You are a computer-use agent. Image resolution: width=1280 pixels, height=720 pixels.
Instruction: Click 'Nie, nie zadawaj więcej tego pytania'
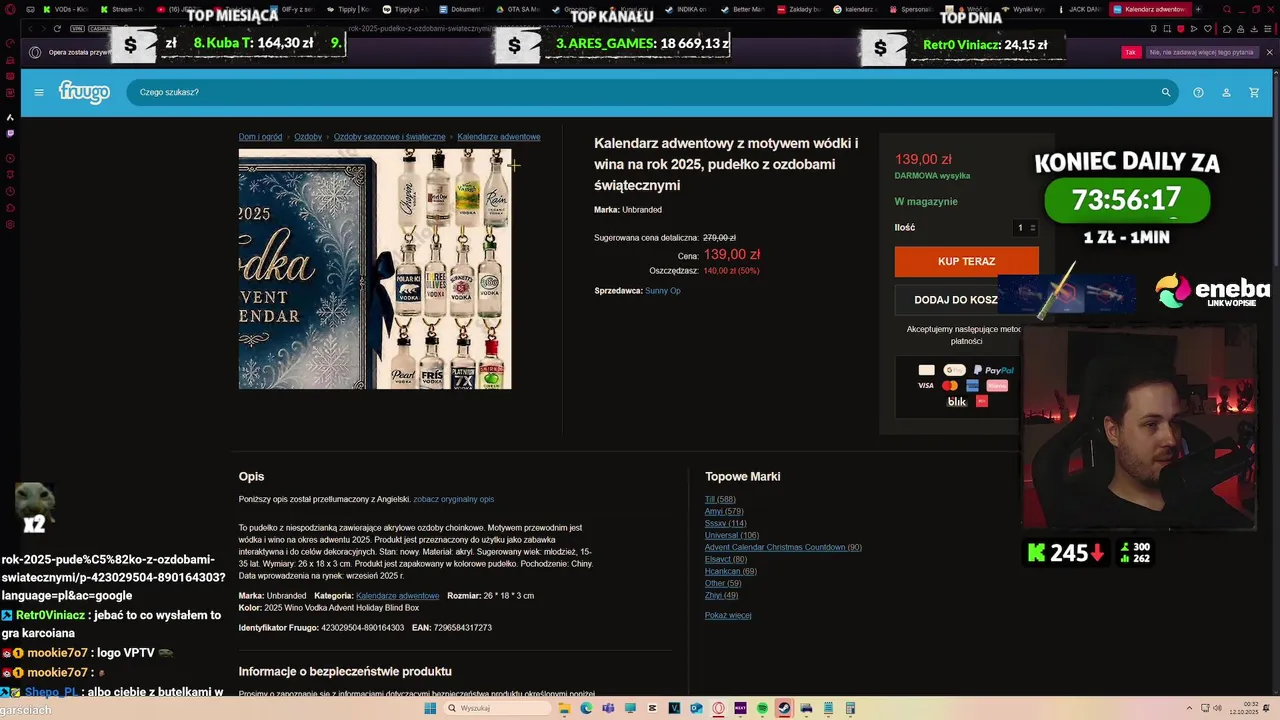1201,52
